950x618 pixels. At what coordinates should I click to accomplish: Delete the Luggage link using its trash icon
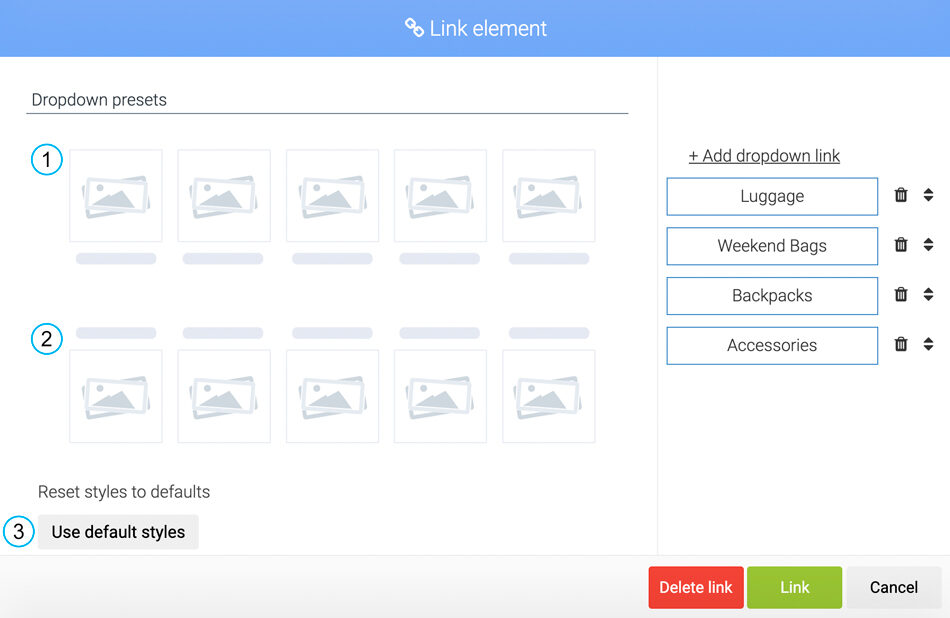(x=899, y=196)
